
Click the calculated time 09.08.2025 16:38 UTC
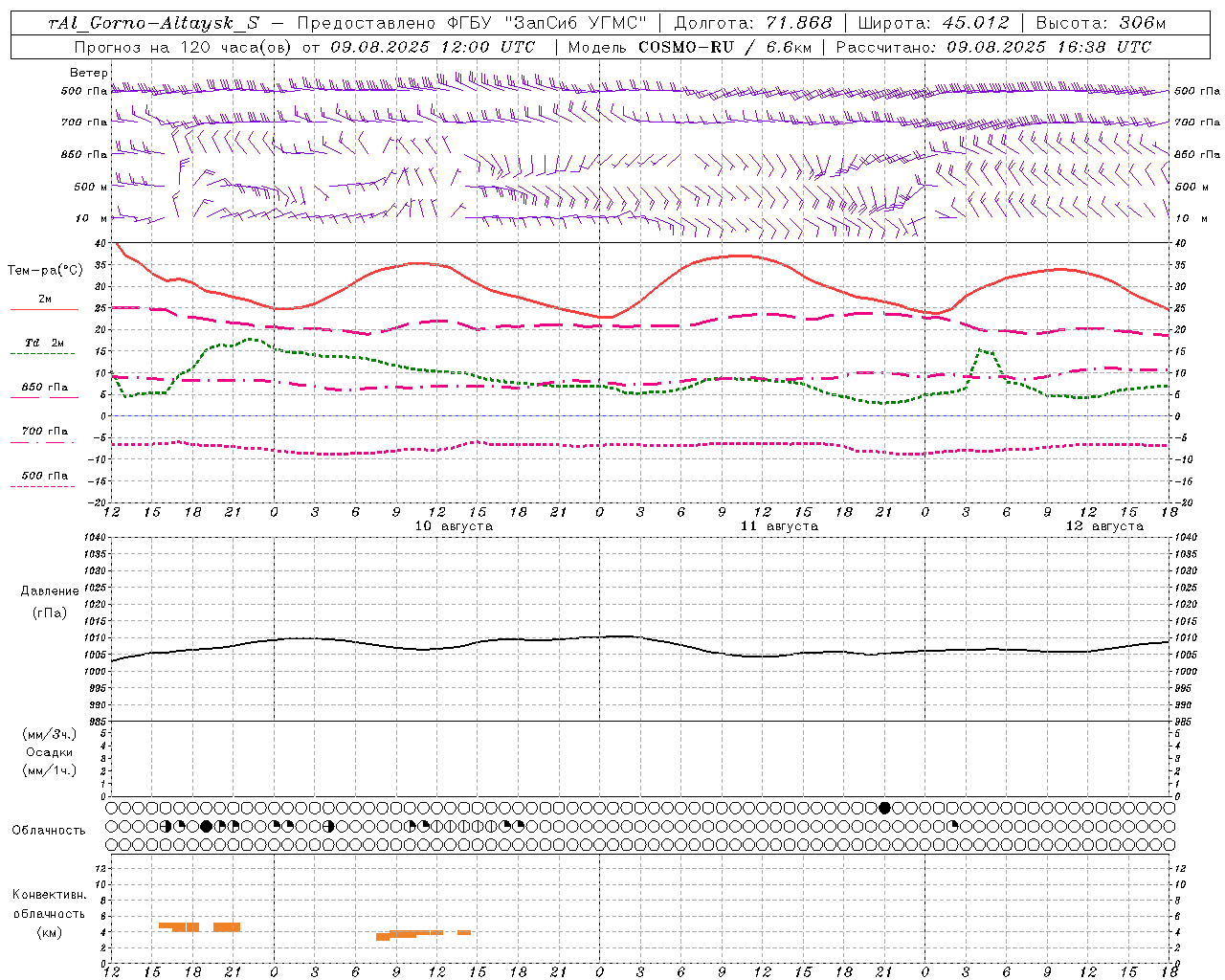tap(1049, 47)
